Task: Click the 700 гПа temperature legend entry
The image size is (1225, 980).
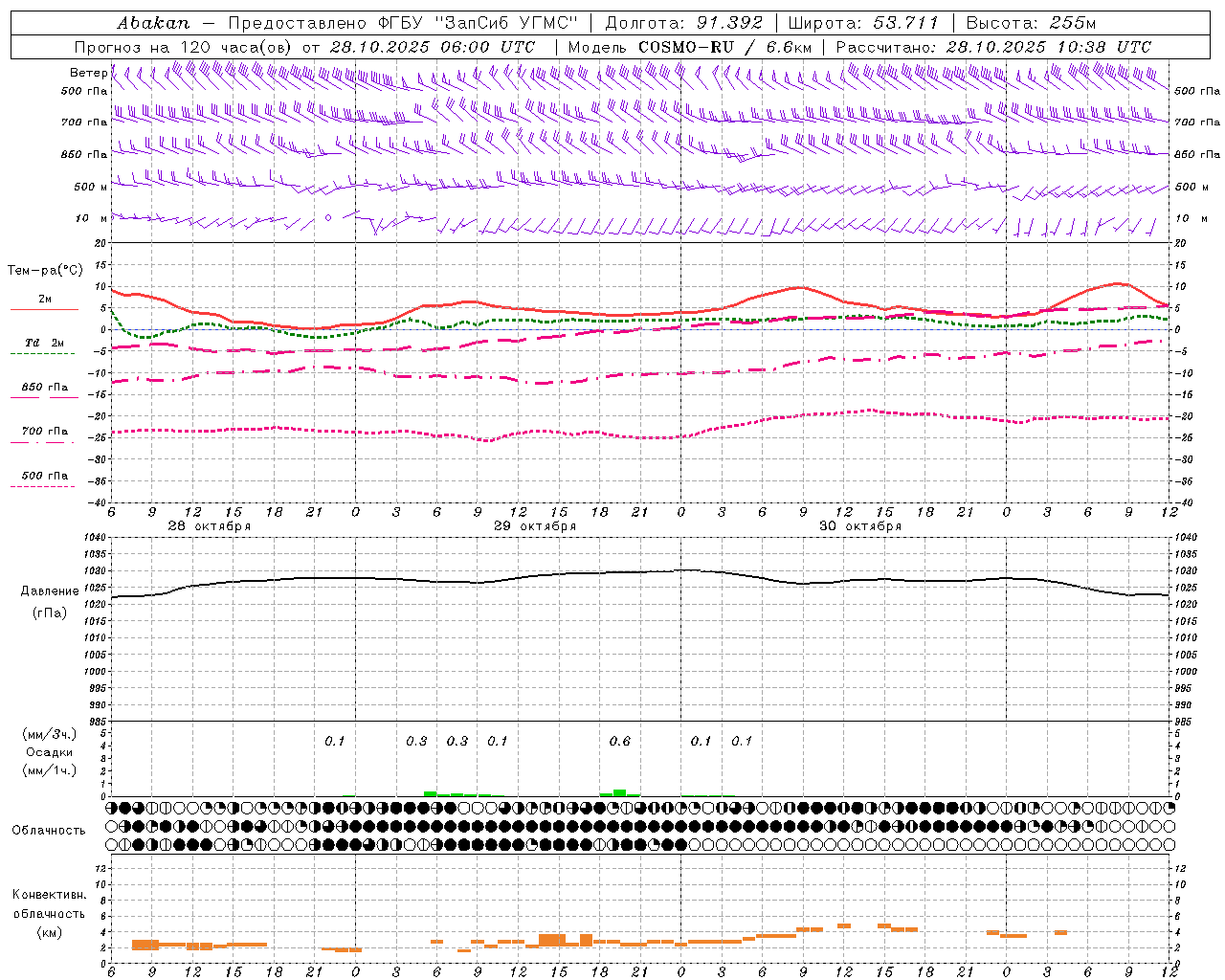Action: [x=44, y=432]
